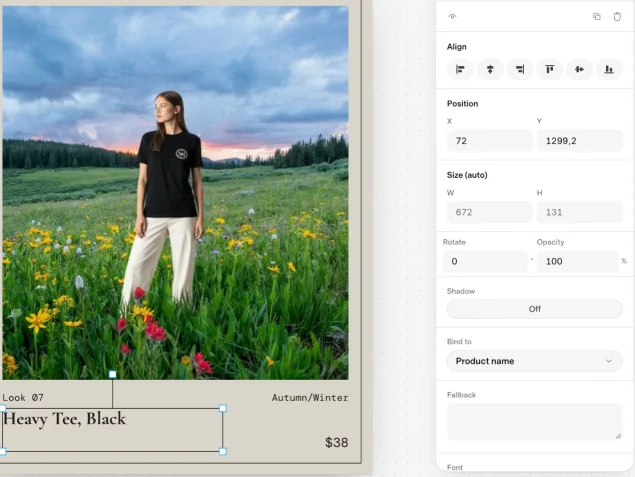635x477 pixels.
Task: Align left edges icon
Action: pos(460,69)
